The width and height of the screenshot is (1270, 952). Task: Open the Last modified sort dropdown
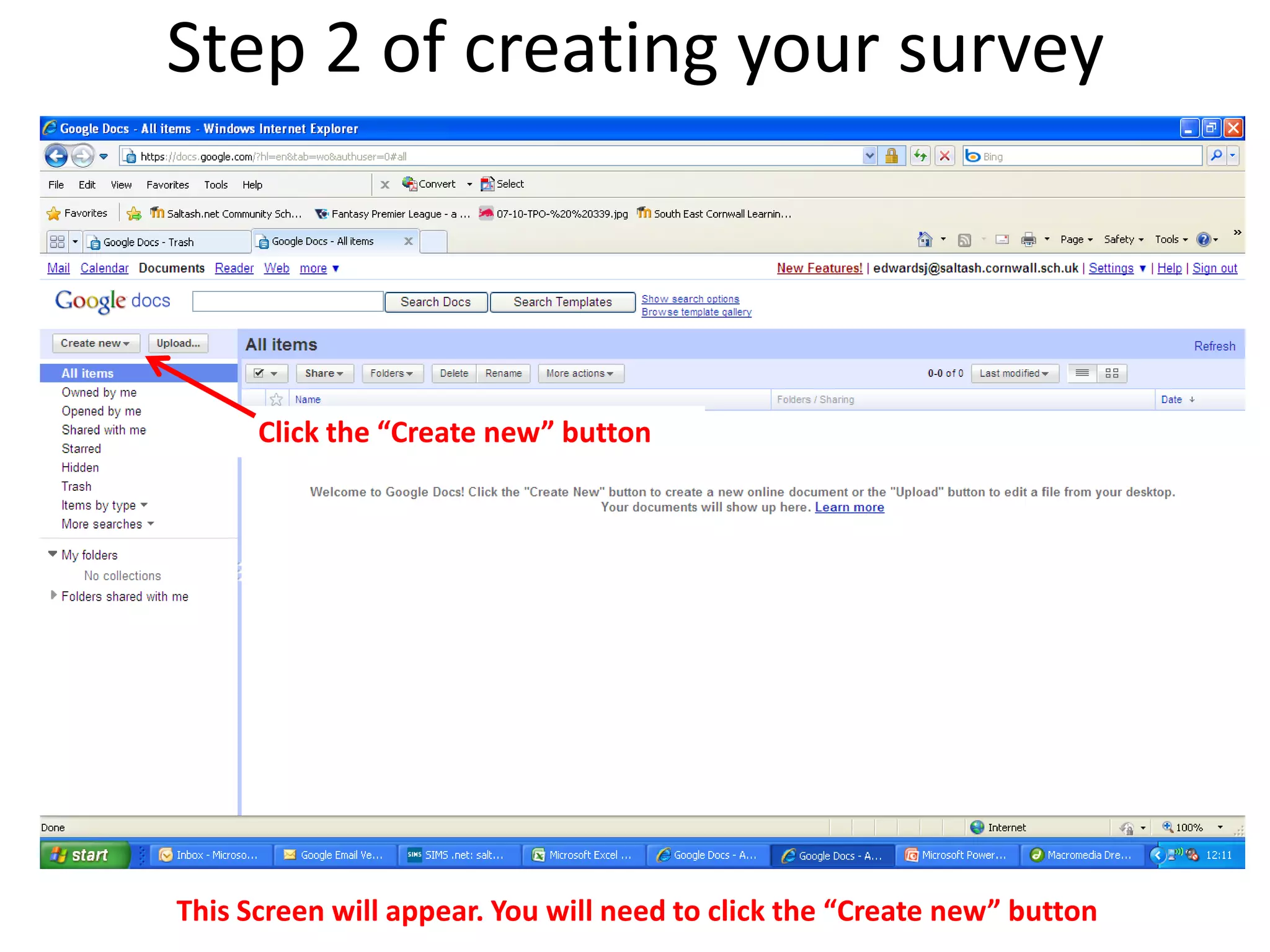(x=1015, y=373)
